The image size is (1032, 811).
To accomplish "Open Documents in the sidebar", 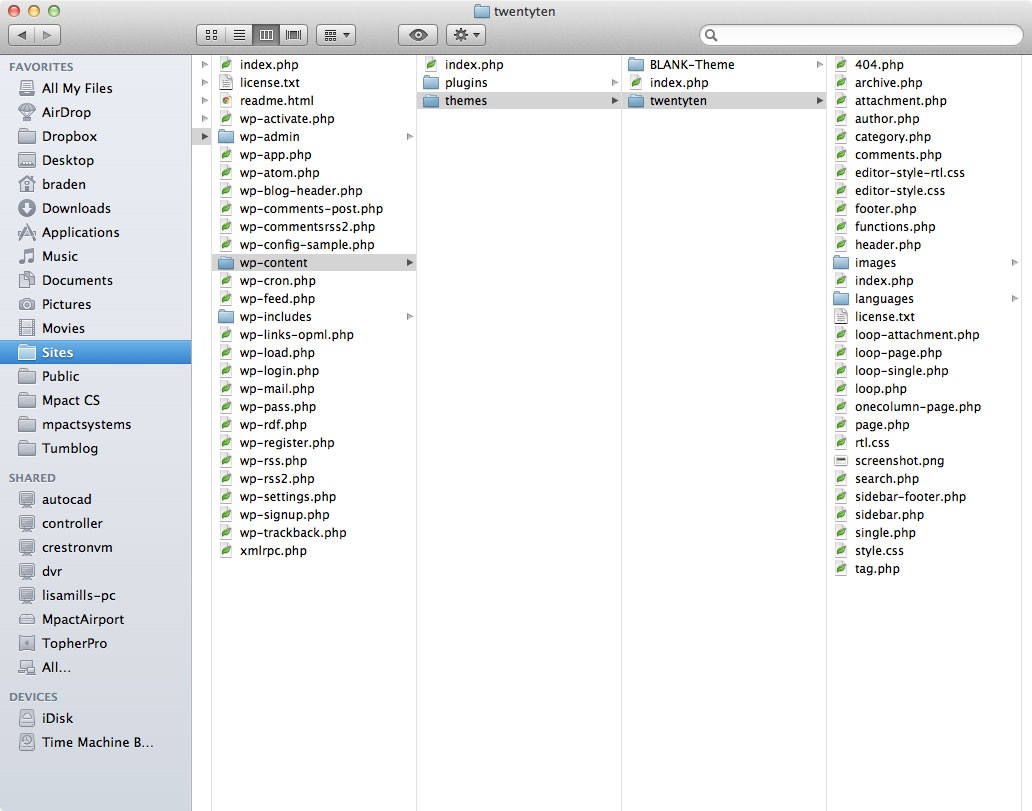I will [95, 280].
